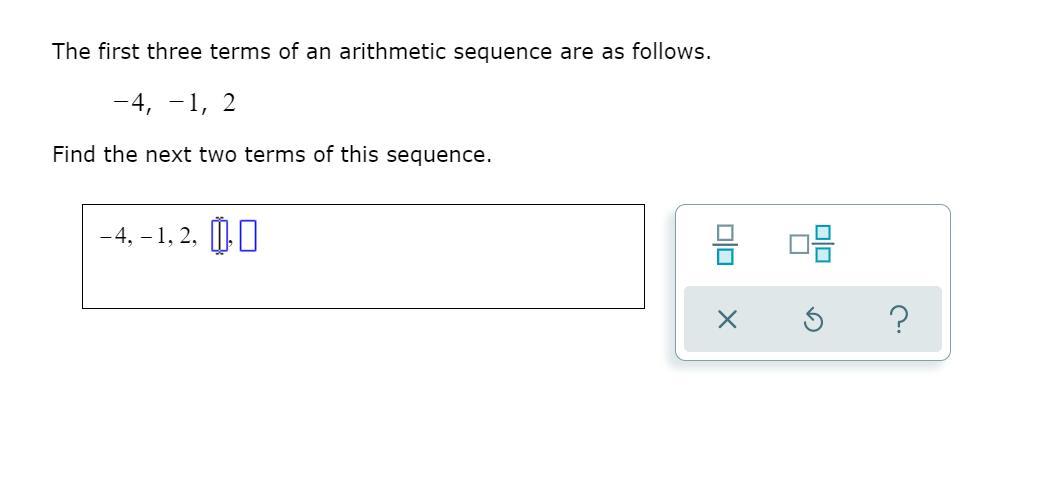Open help with the question mark
Viewport: 1062px width, 486px height.
tap(899, 319)
